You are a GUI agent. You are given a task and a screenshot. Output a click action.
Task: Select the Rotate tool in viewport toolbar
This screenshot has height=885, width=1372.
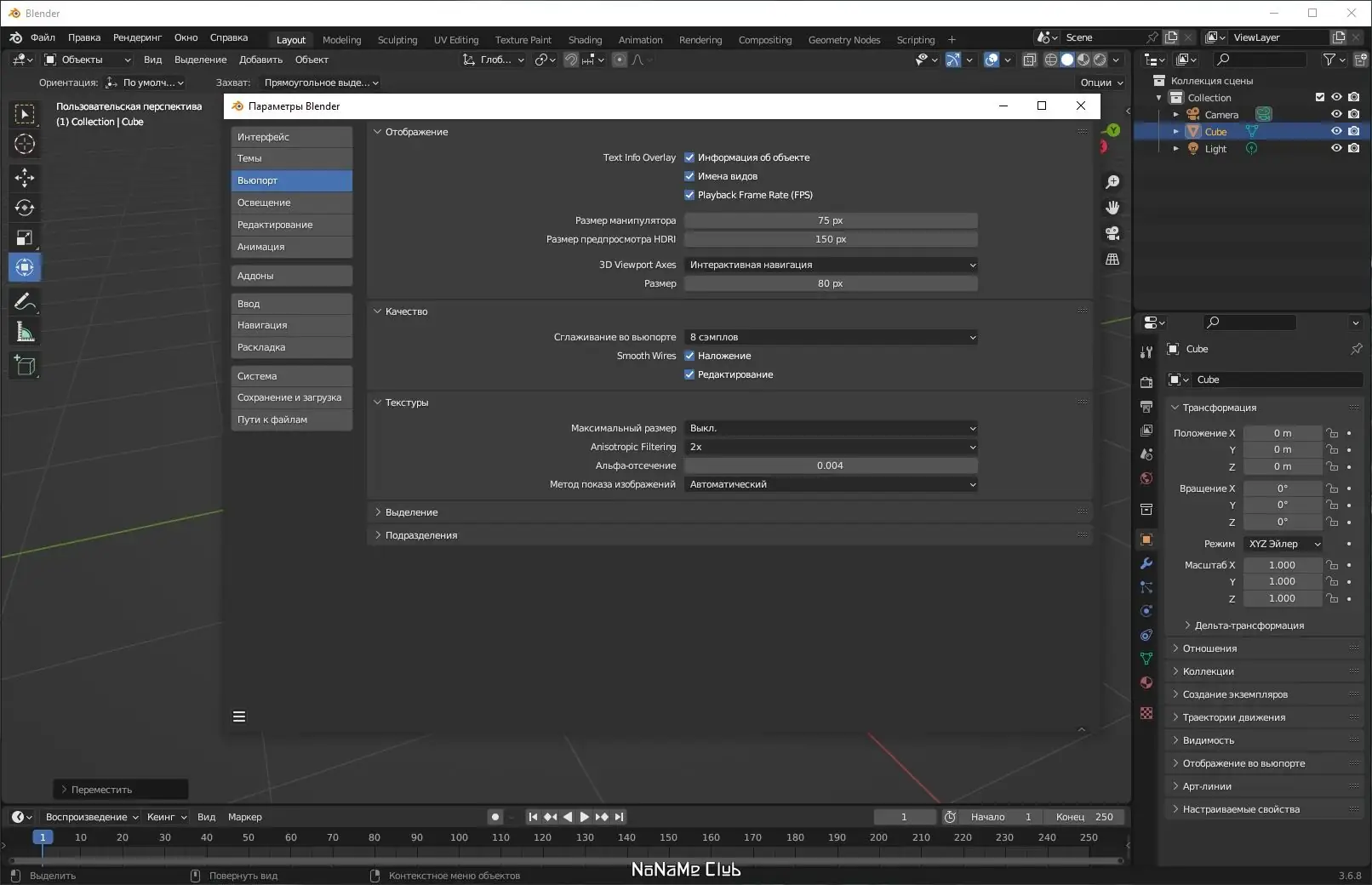(x=25, y=208)
